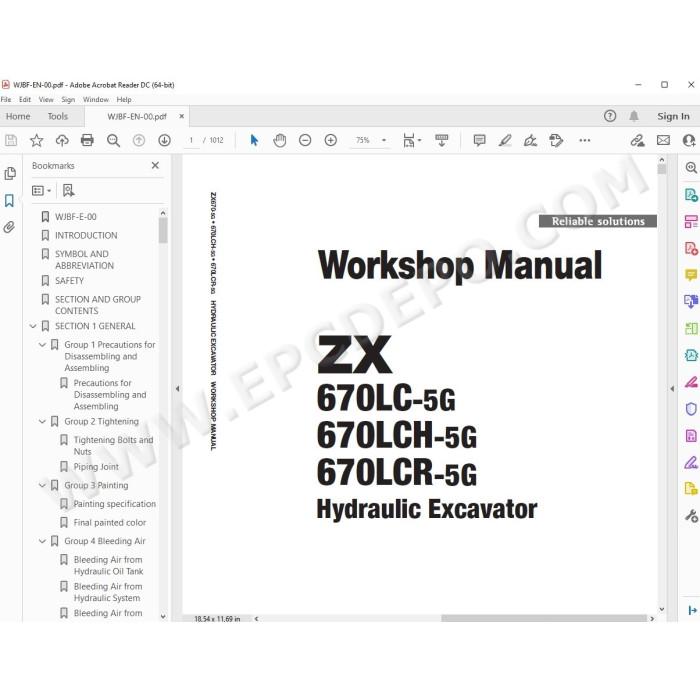700x700 pixels.
Task: Open the View menu
Action: (x=46, y=100)
